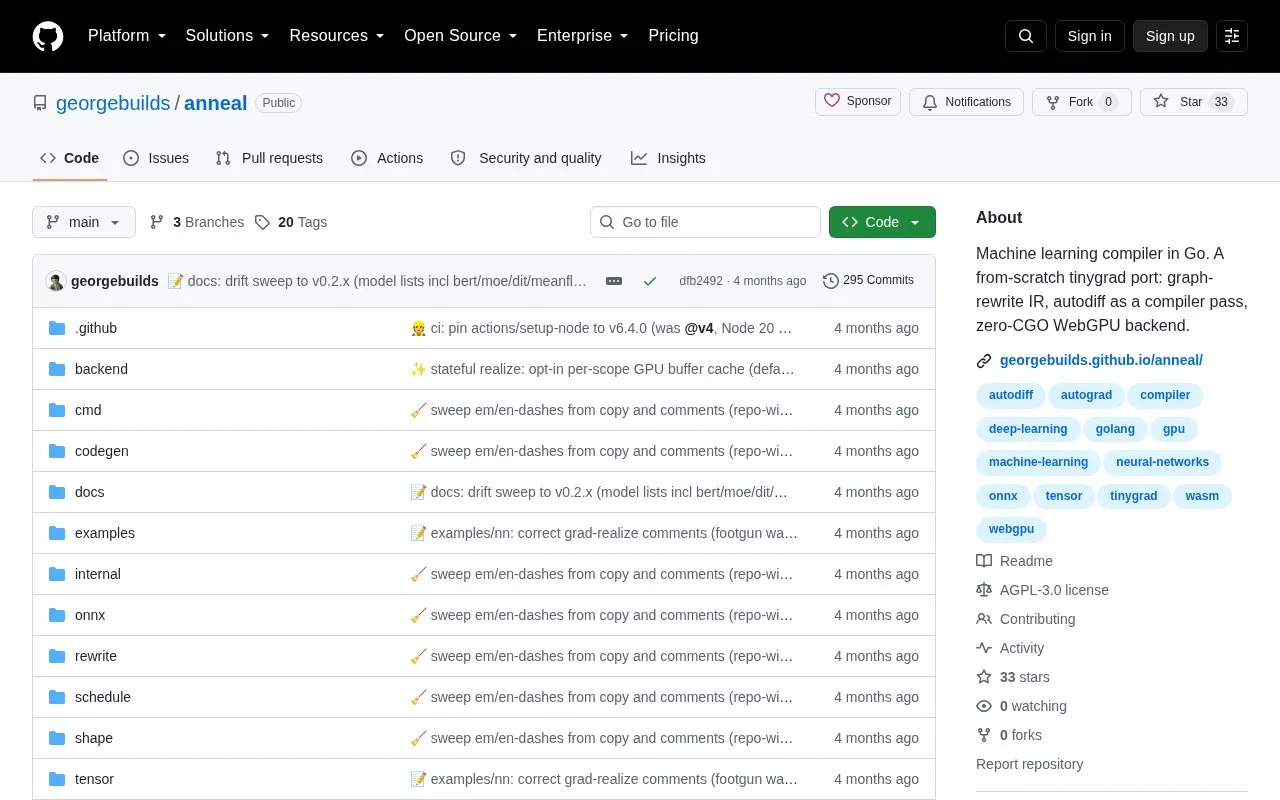Fork the anneal repository
1280x800 pixels.
[1082, 102]
